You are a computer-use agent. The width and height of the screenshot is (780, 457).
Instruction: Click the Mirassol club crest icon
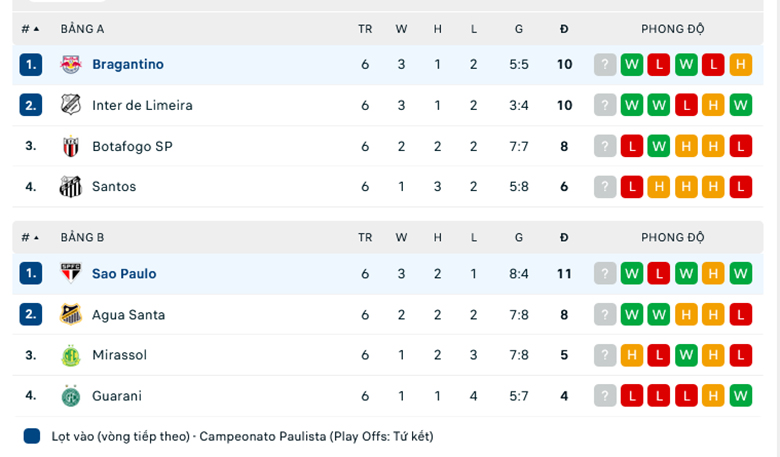(70, 355)
